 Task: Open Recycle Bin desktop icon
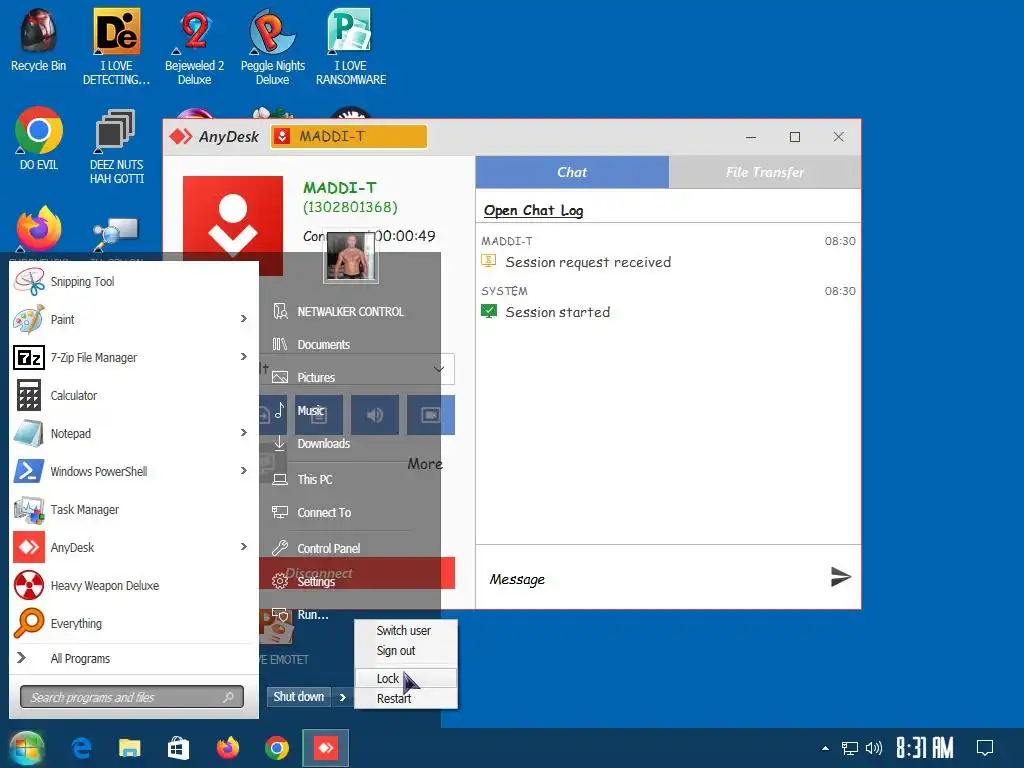(39, 40)
